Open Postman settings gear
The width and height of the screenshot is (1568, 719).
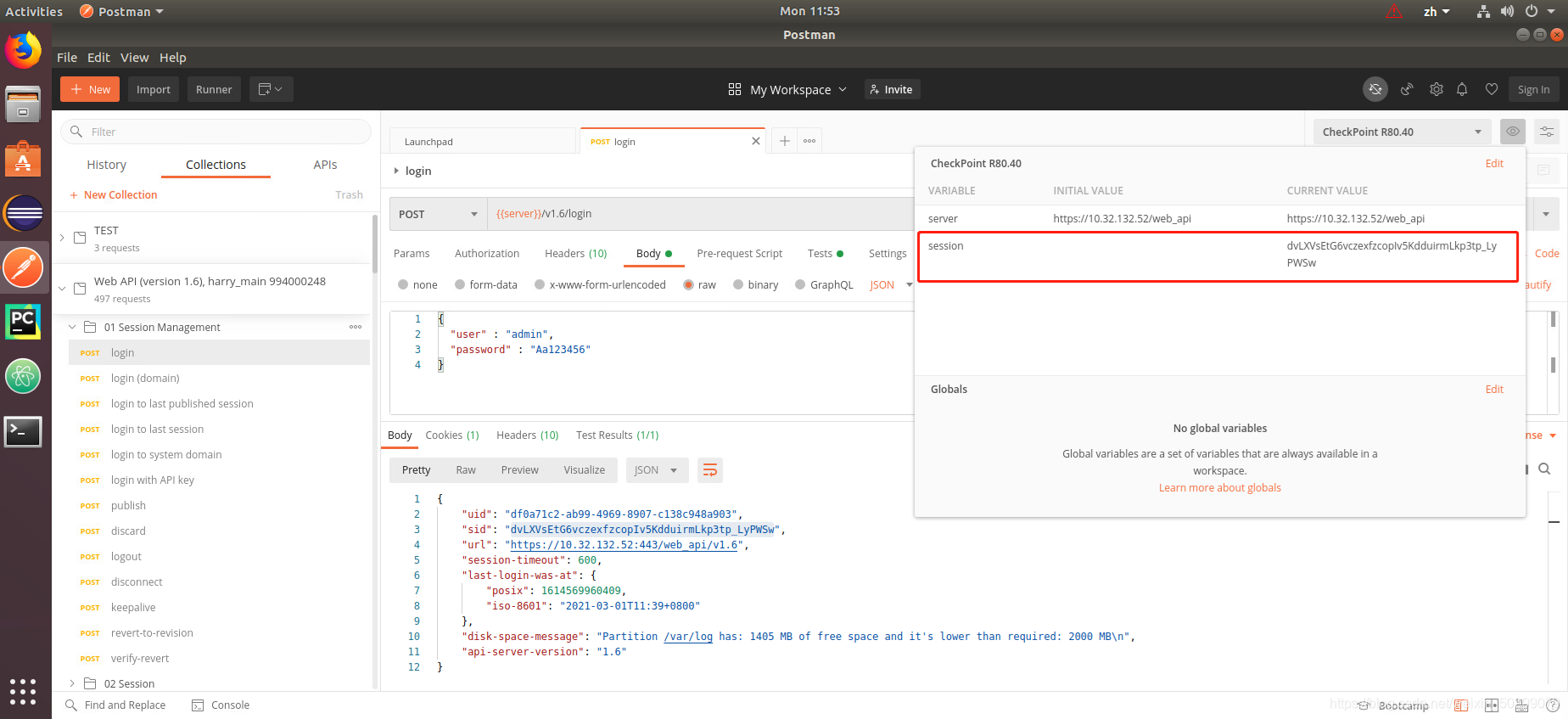pos(1436,89)
